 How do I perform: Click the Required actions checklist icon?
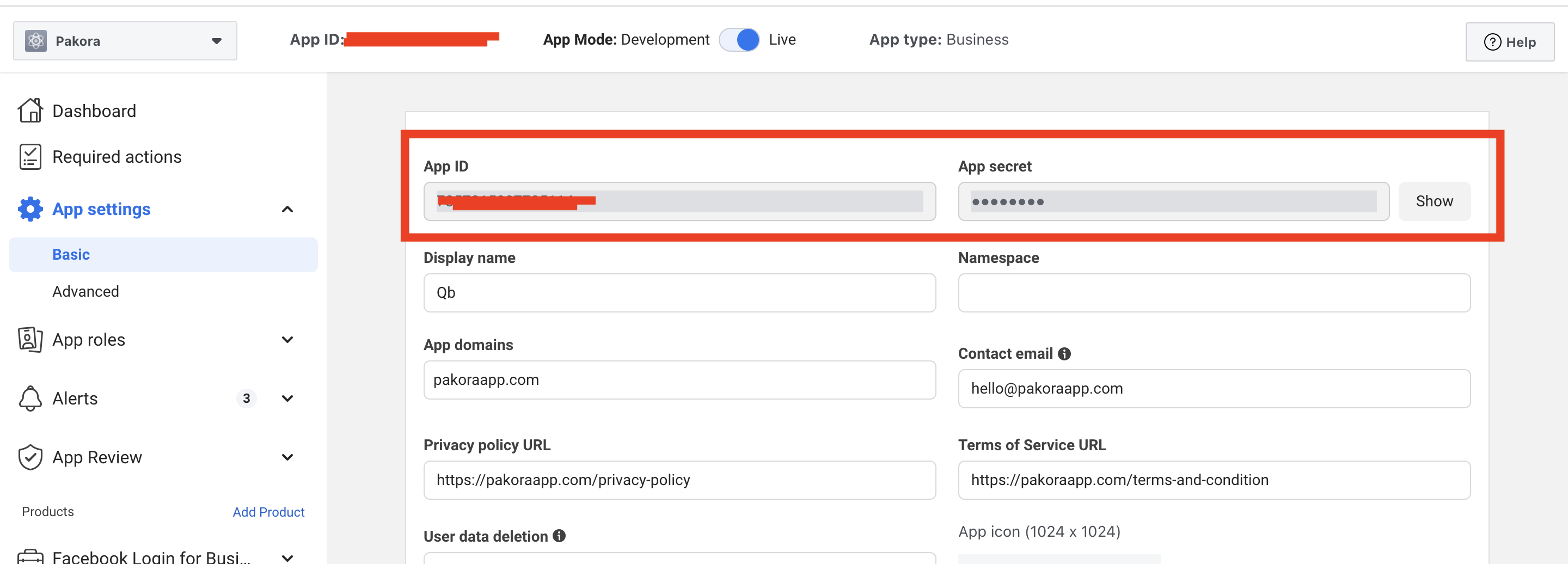pos(30,157)
